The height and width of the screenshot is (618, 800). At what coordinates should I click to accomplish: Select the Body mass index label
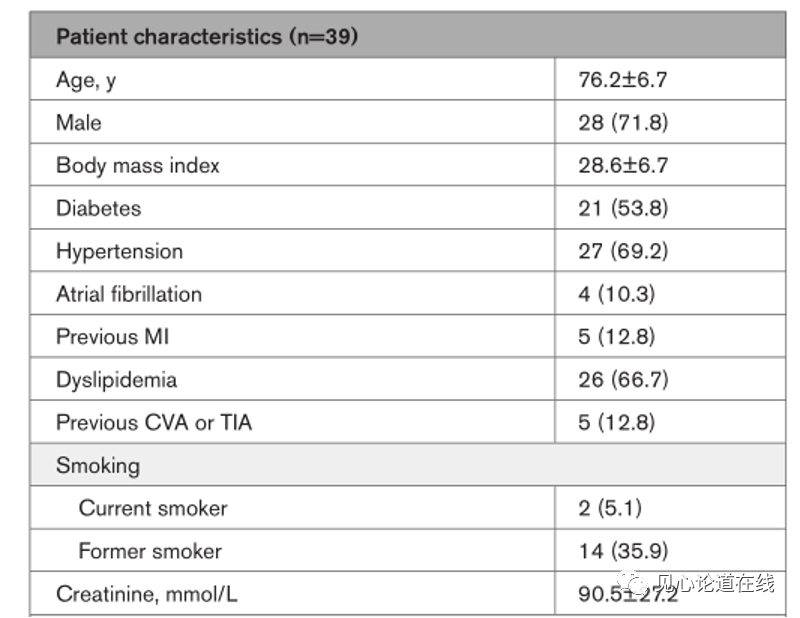pyautogui.click(x=137, y=166)
